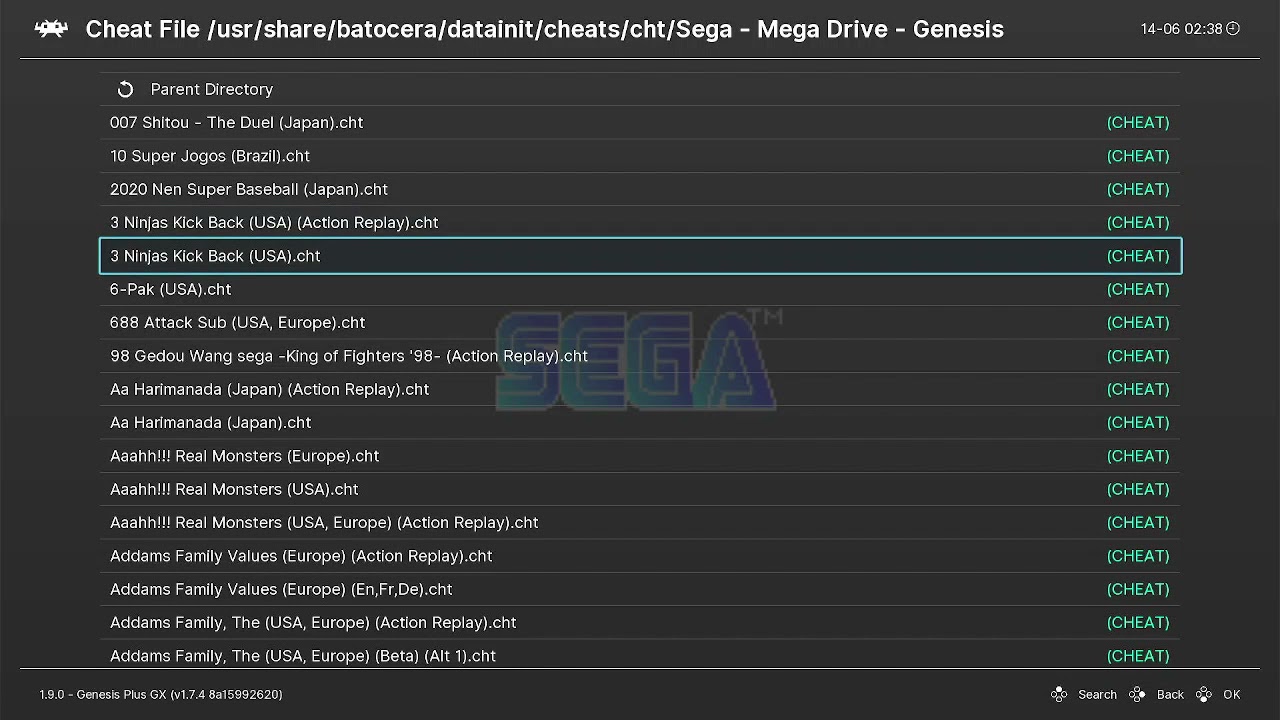The image size is (1280, 720).
Task: Click (CHEAT) tag on Aa Harimanada (Japan).cht row
Action: point(1138,422)
